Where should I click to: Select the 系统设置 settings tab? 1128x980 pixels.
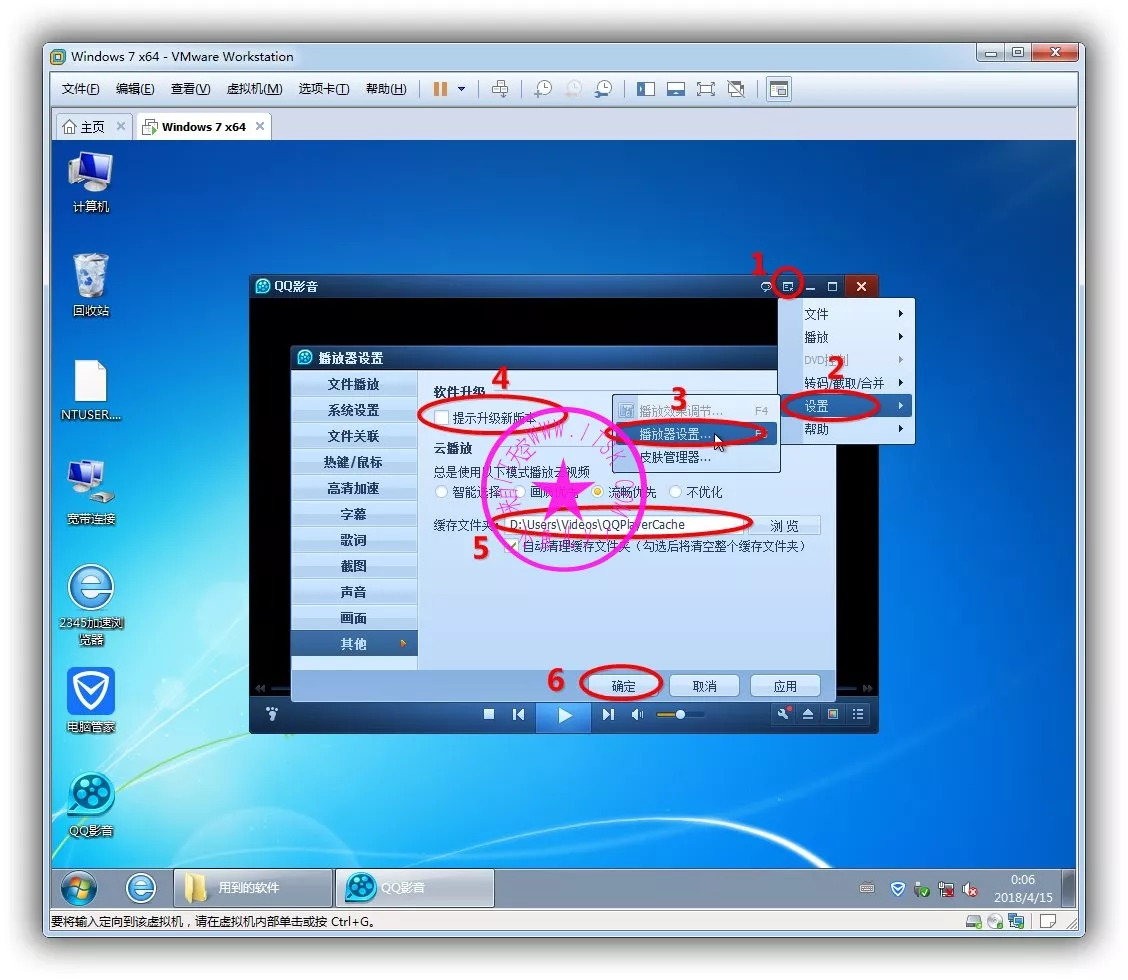click(x=353, y=410)
